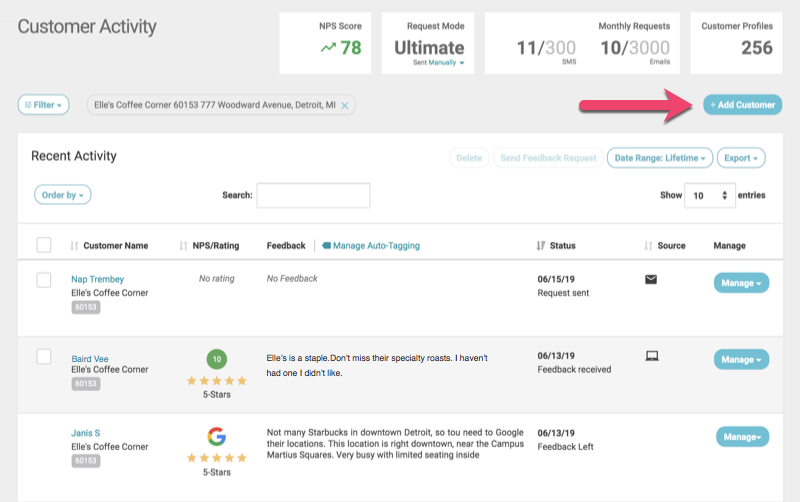The image size is (800, 502).
Task: Sort by Status column arrows
Action: click(541, 245)
